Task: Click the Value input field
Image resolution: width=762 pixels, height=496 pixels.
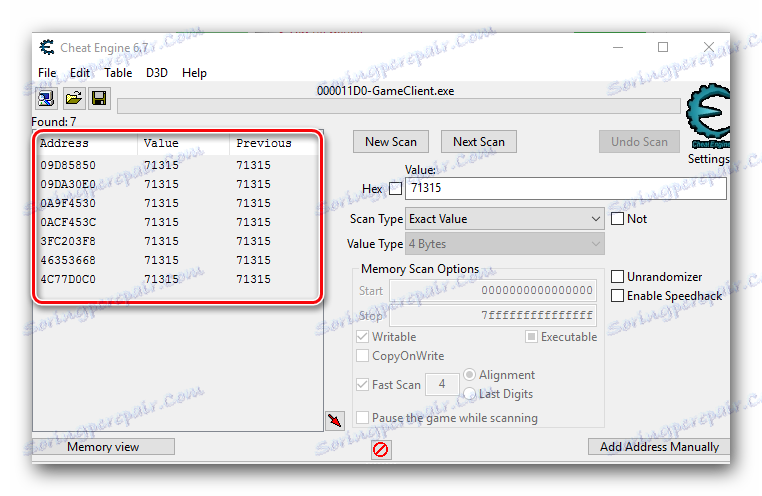Action: tap(566, 188)
